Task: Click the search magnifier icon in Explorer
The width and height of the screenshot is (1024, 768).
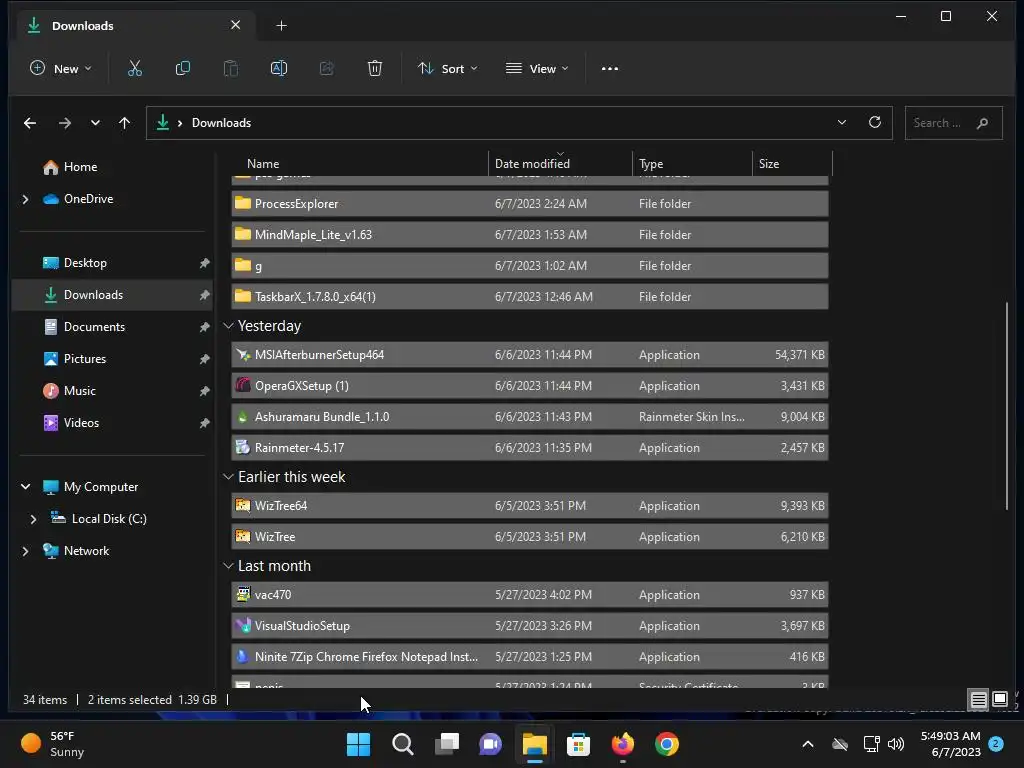Action: pos(982,123)
